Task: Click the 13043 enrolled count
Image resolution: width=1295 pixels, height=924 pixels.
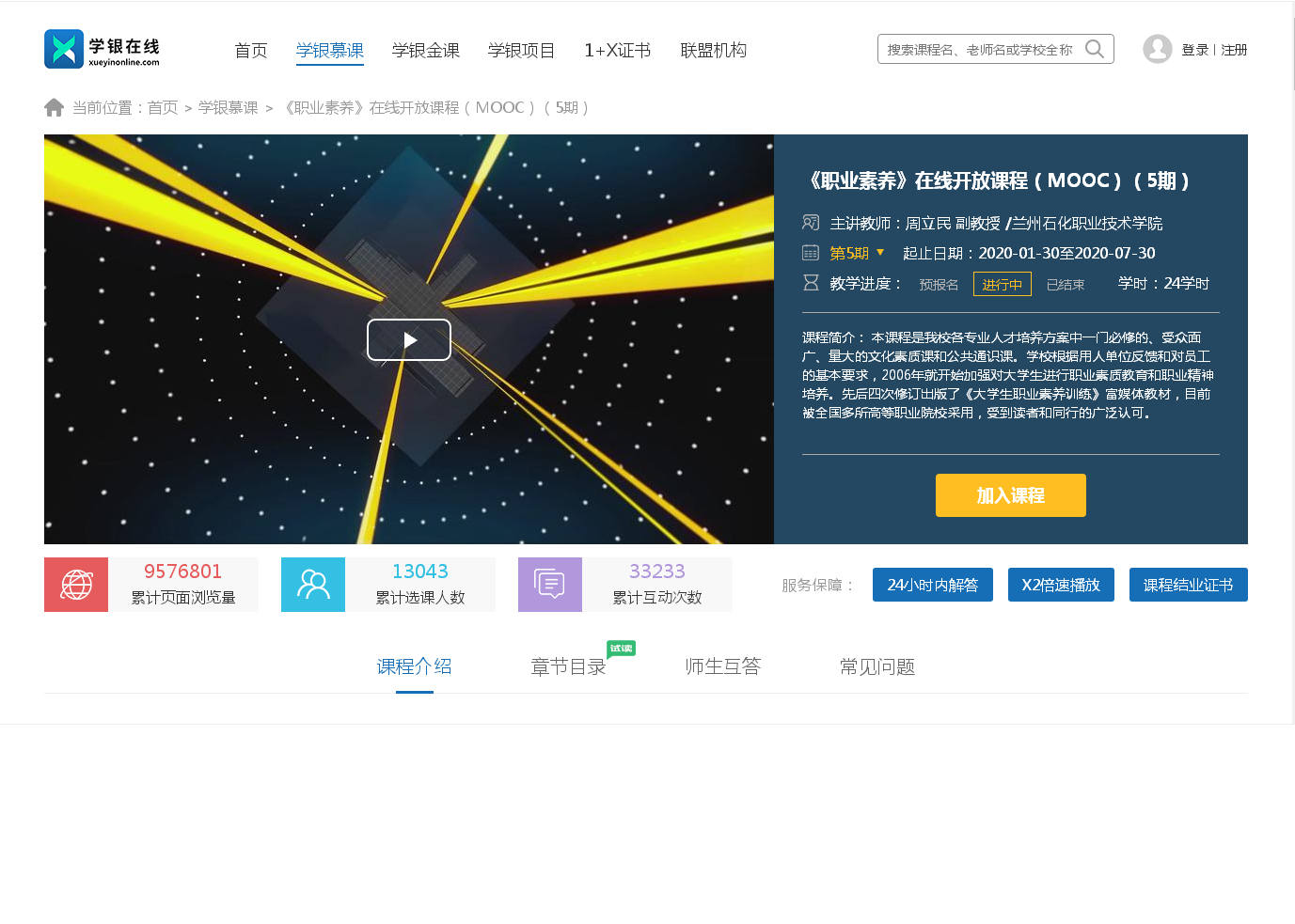Action: [x=420, y=572]
